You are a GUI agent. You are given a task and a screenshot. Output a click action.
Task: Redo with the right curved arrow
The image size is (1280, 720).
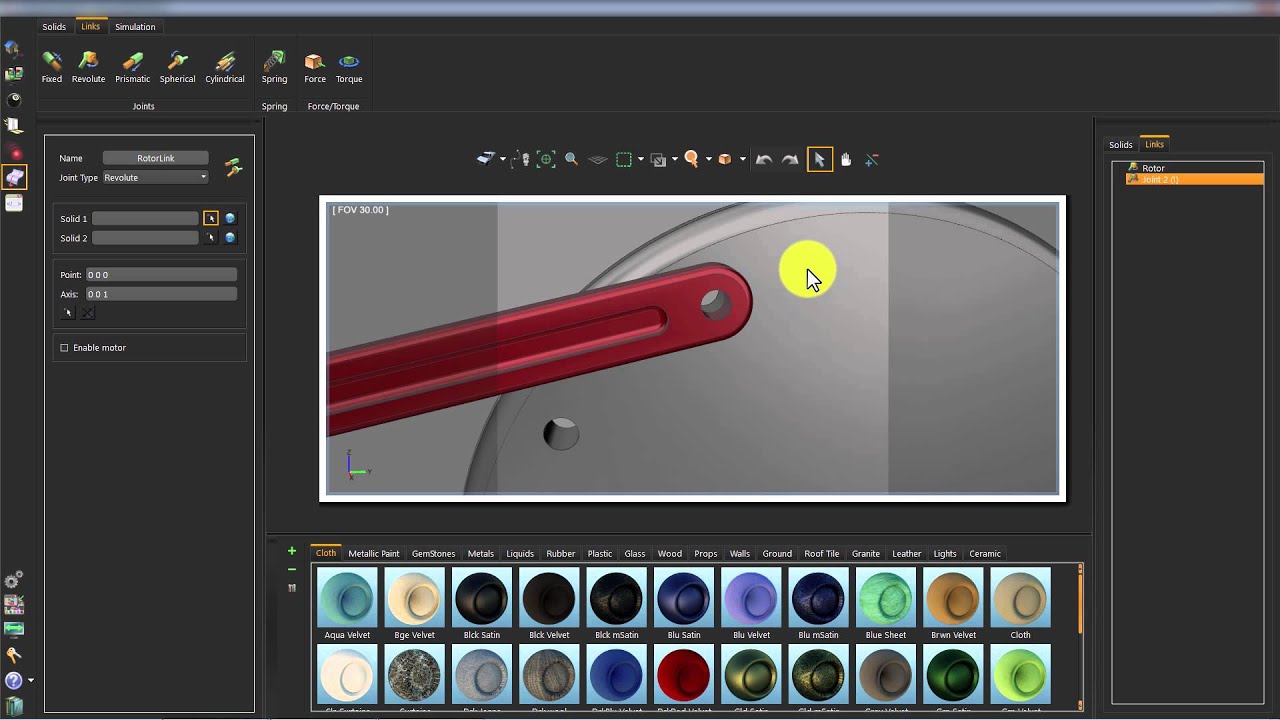[790, 159]
